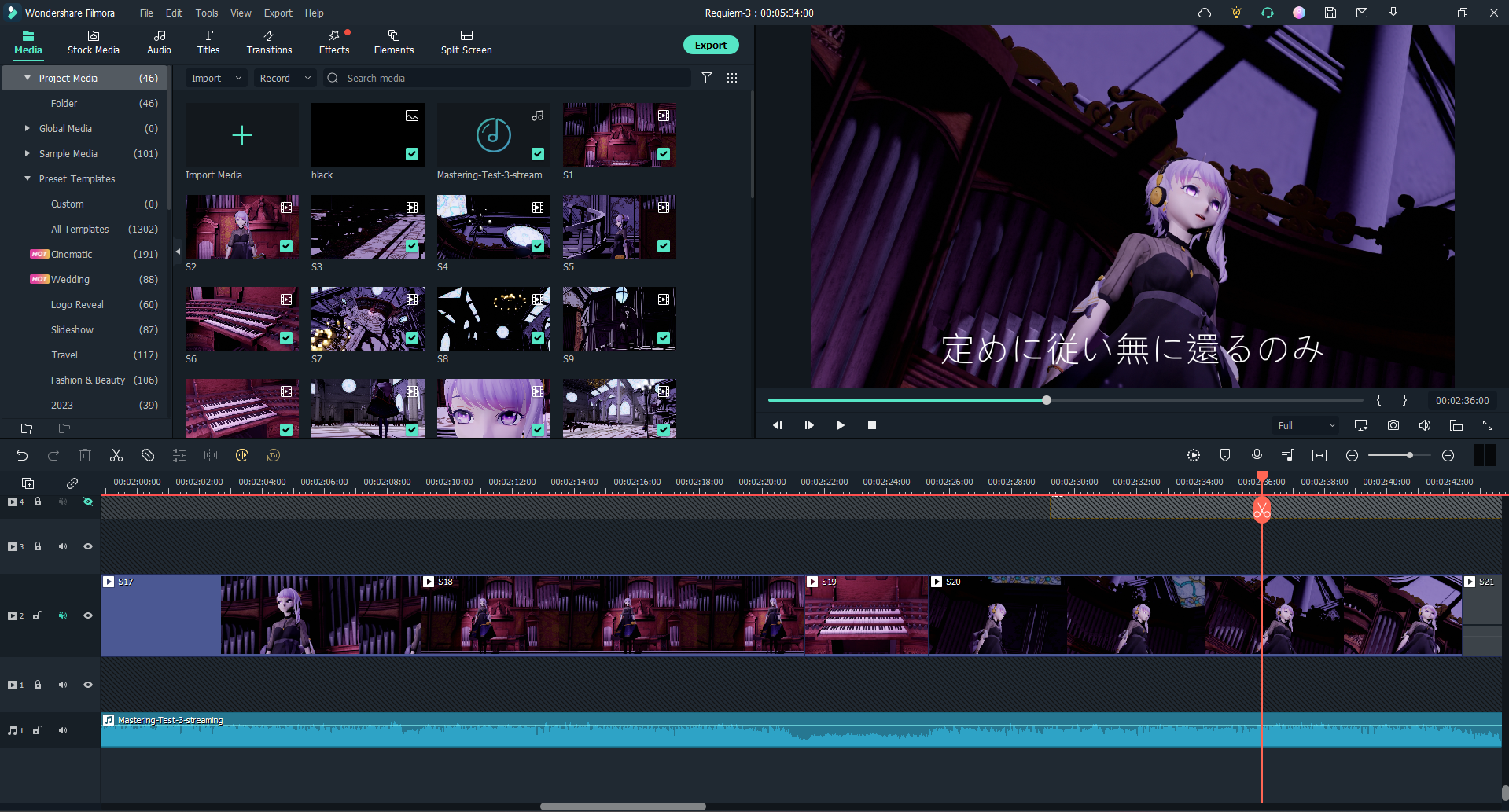
Task: Click the timeline horizontal scrollbar
Action: [x=623, y=806]
